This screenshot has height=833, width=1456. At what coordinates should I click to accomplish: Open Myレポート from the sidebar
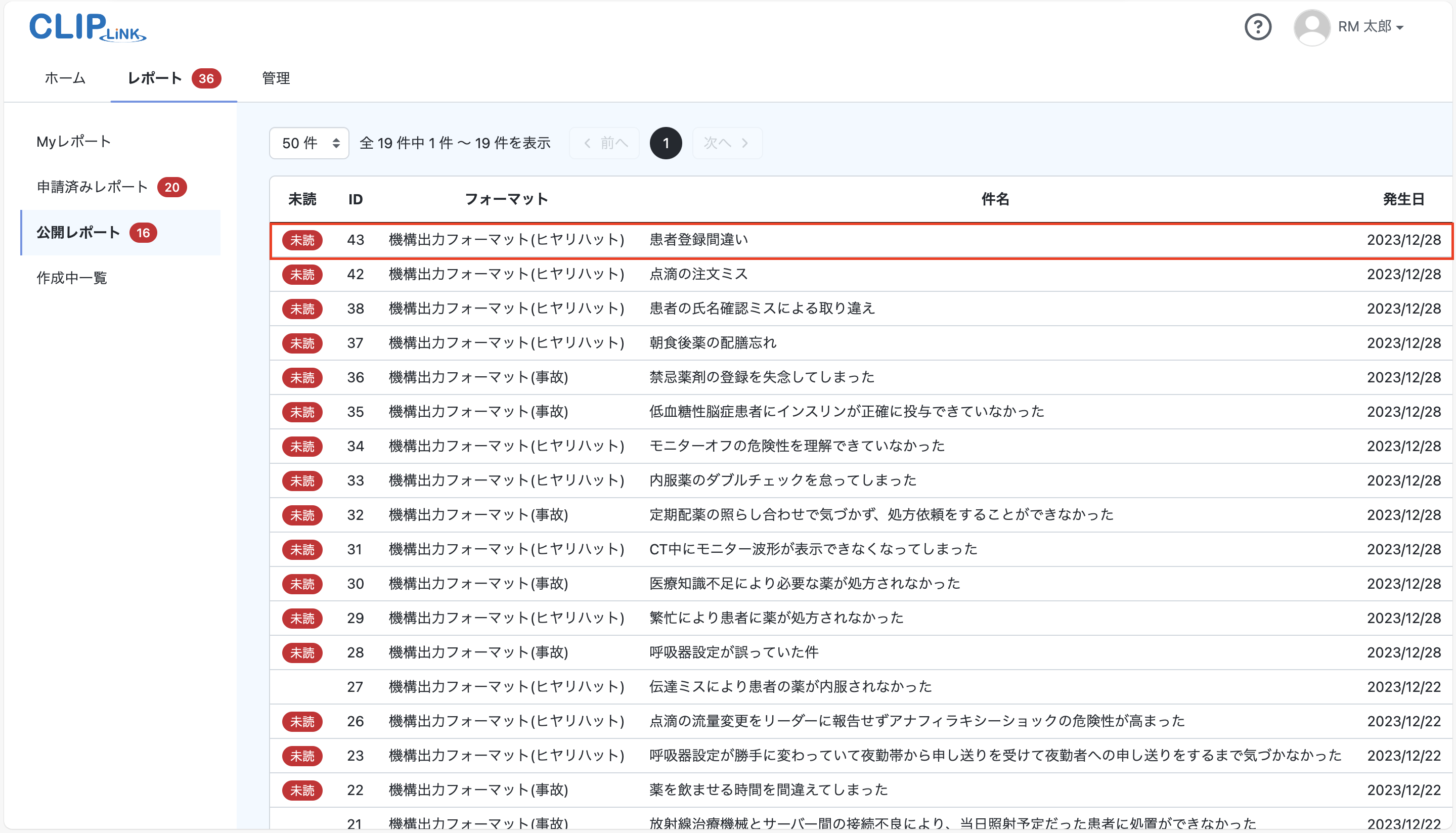(73, 141)
